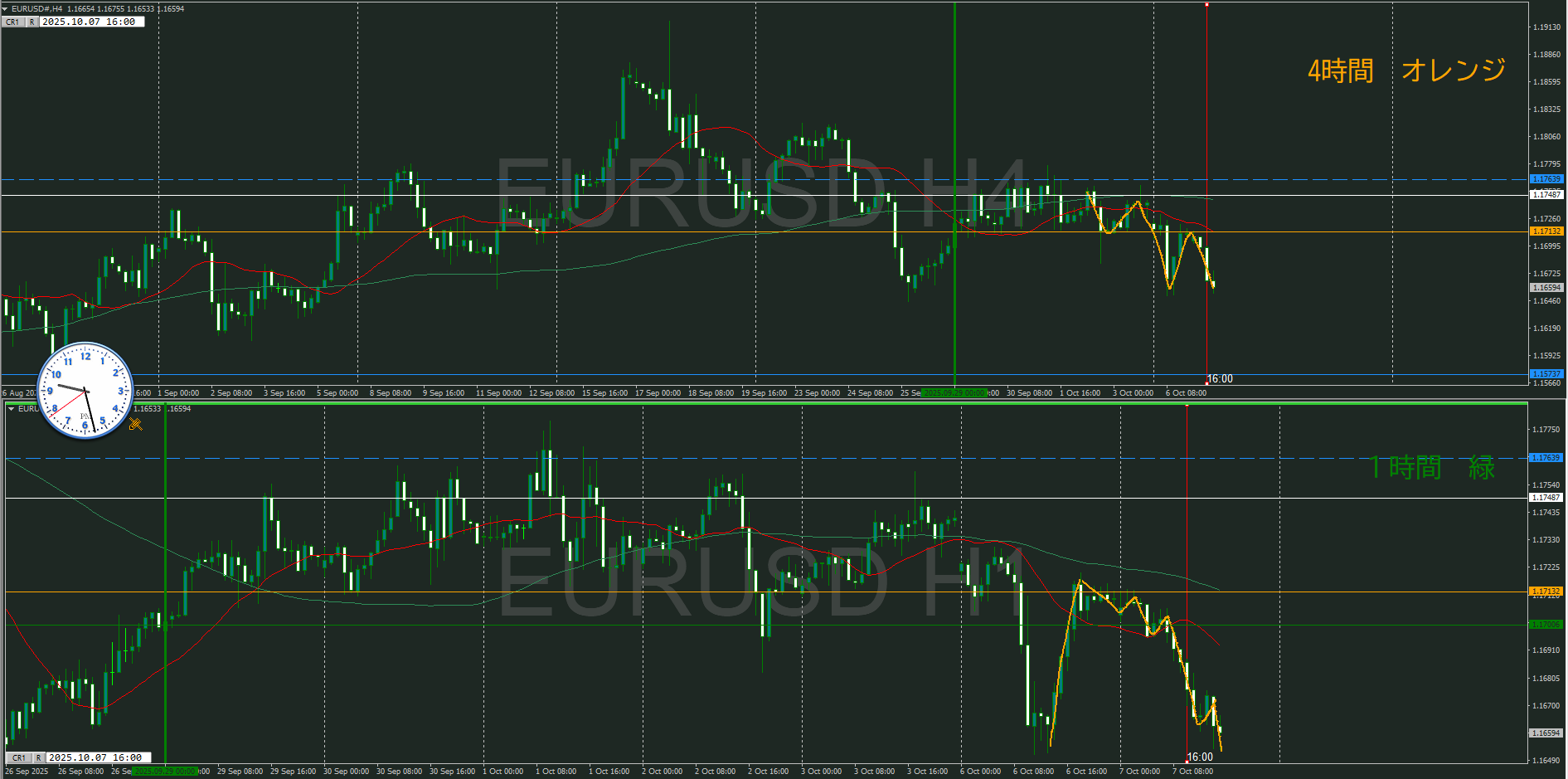Click the date field in the bottom chart

coord(95,757)
